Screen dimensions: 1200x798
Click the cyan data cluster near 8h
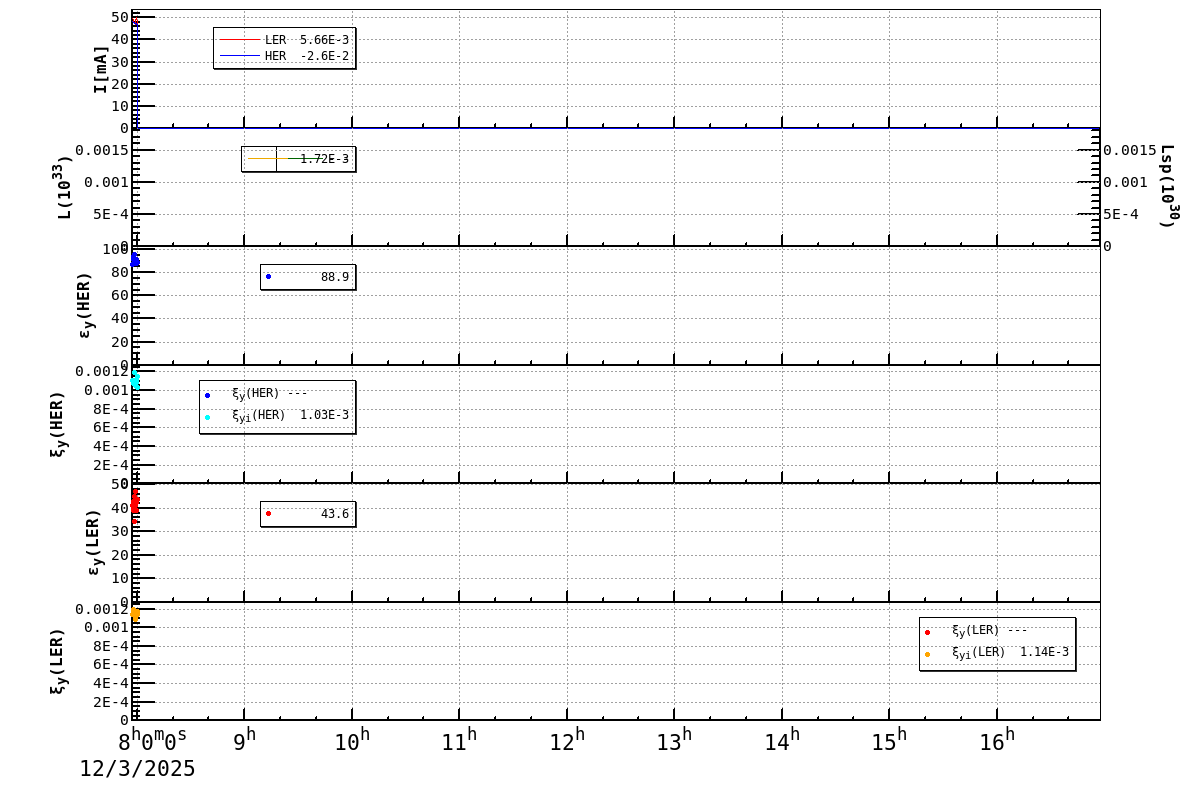click(x=134, y=382)
